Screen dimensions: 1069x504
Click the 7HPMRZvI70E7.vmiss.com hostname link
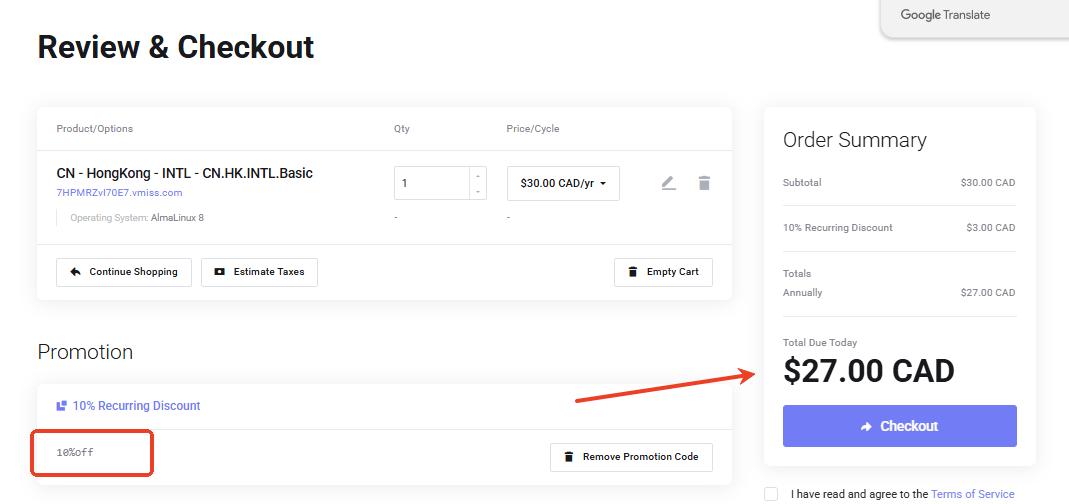pos(119,193)
